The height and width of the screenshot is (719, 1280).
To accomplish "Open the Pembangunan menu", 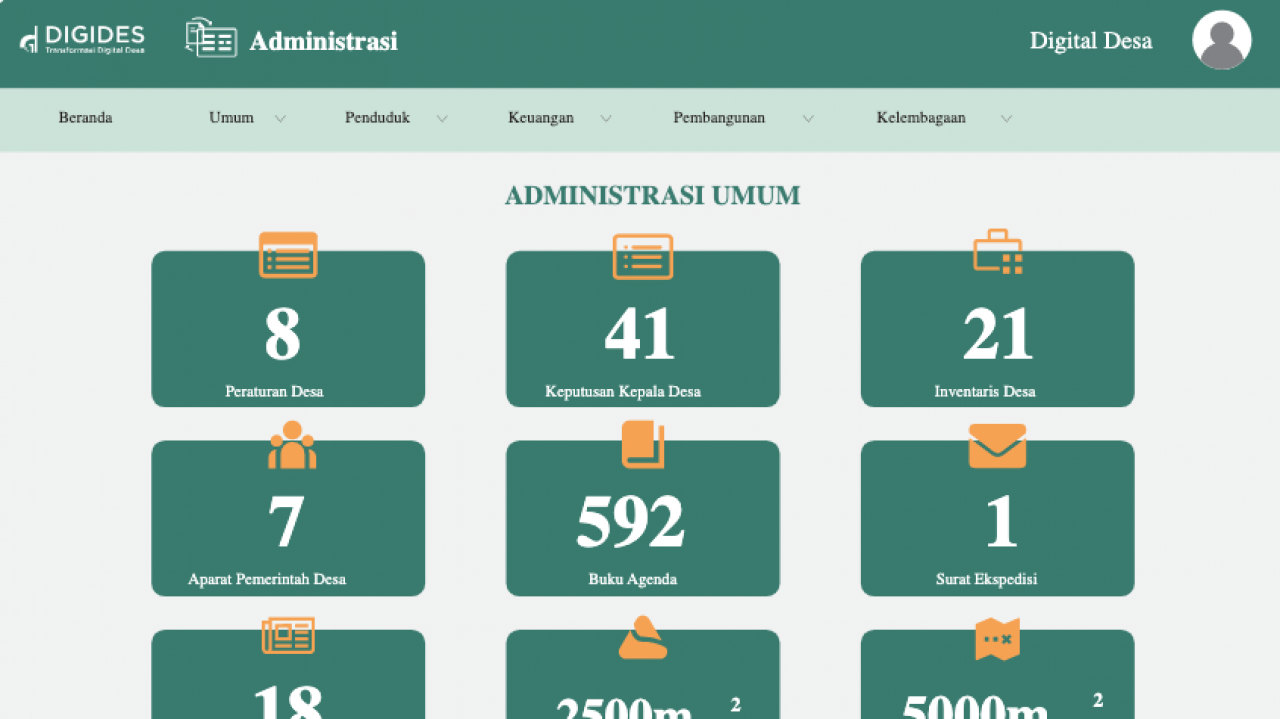I will [719, 118].
